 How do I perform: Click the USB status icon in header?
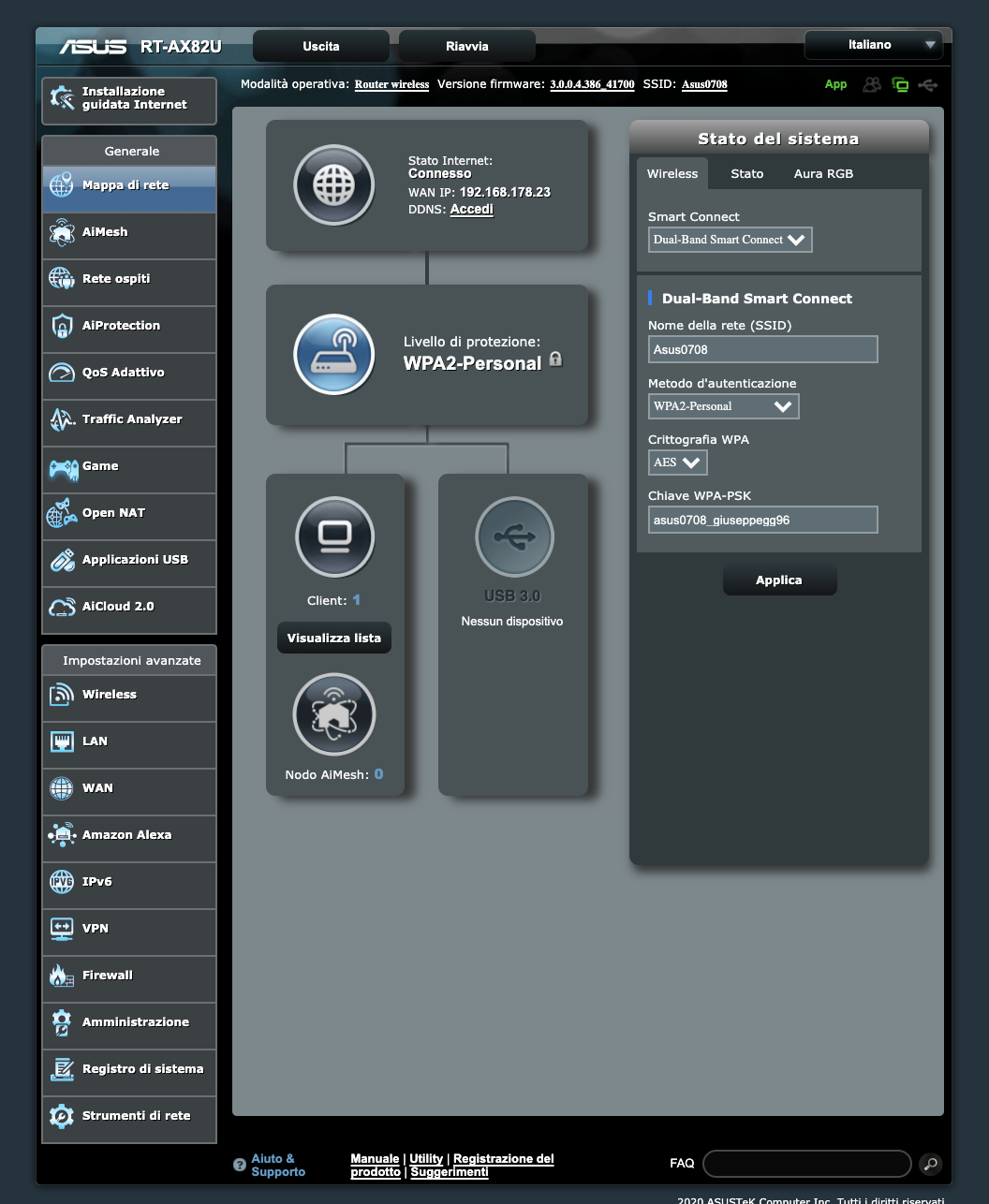927,85
